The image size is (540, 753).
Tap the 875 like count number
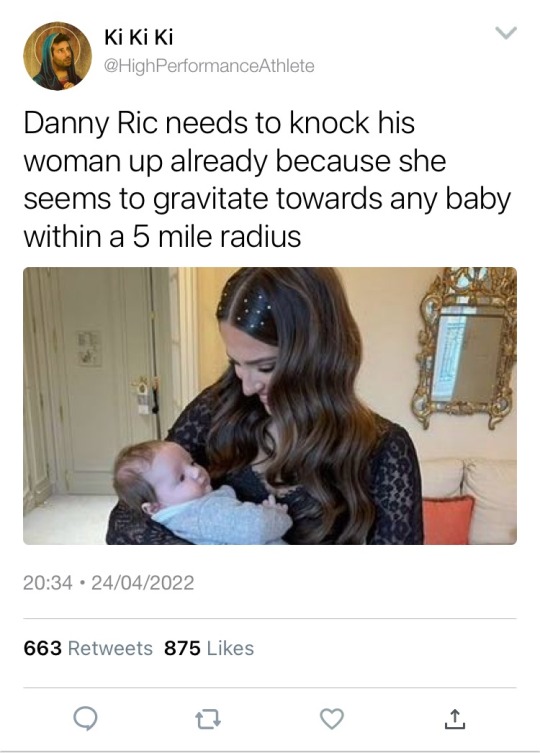coord(182,648)
